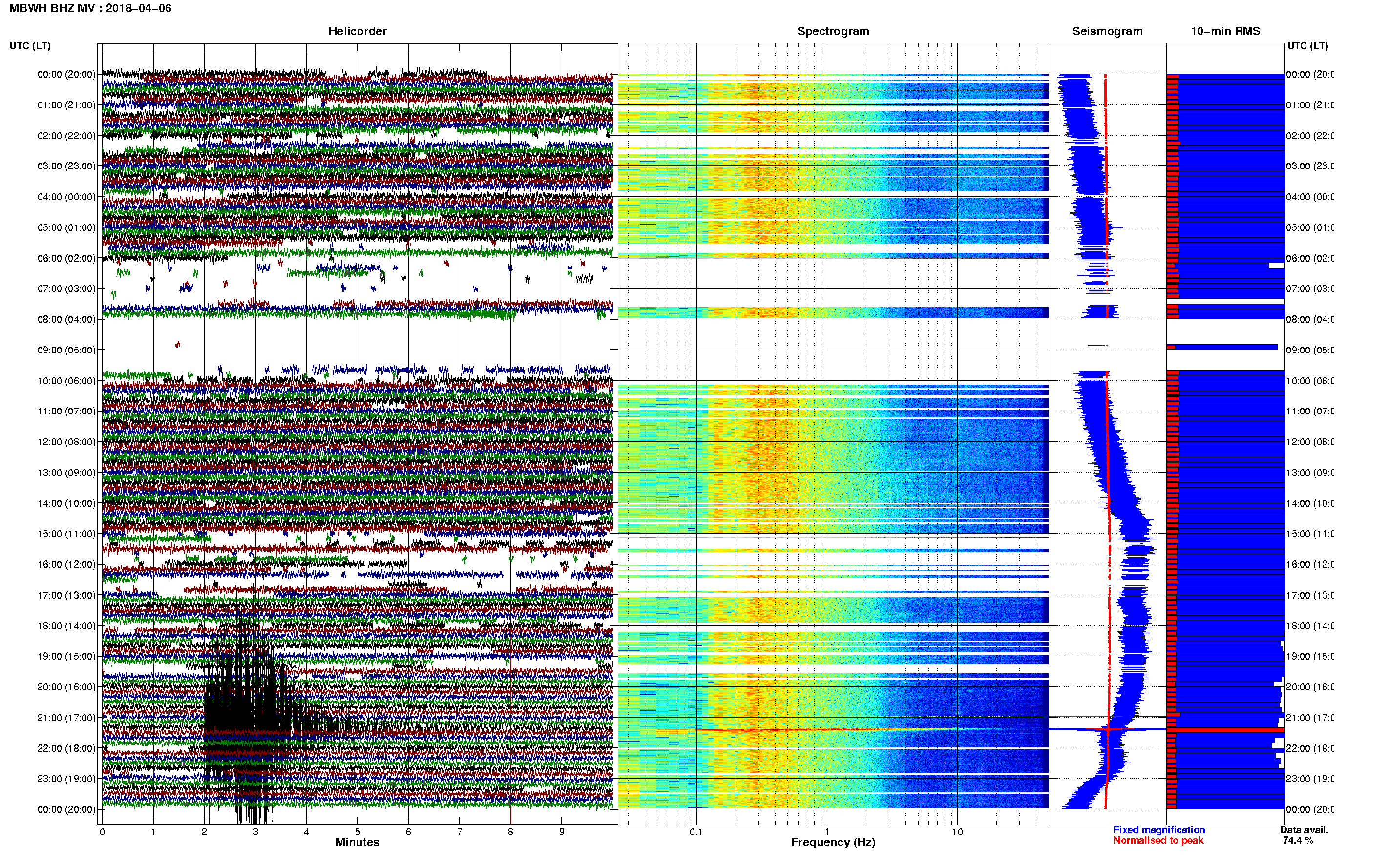Click the left 01:00 (21:00) time label
Viewport: 1389px width, 868px height.
click(66, 105)
